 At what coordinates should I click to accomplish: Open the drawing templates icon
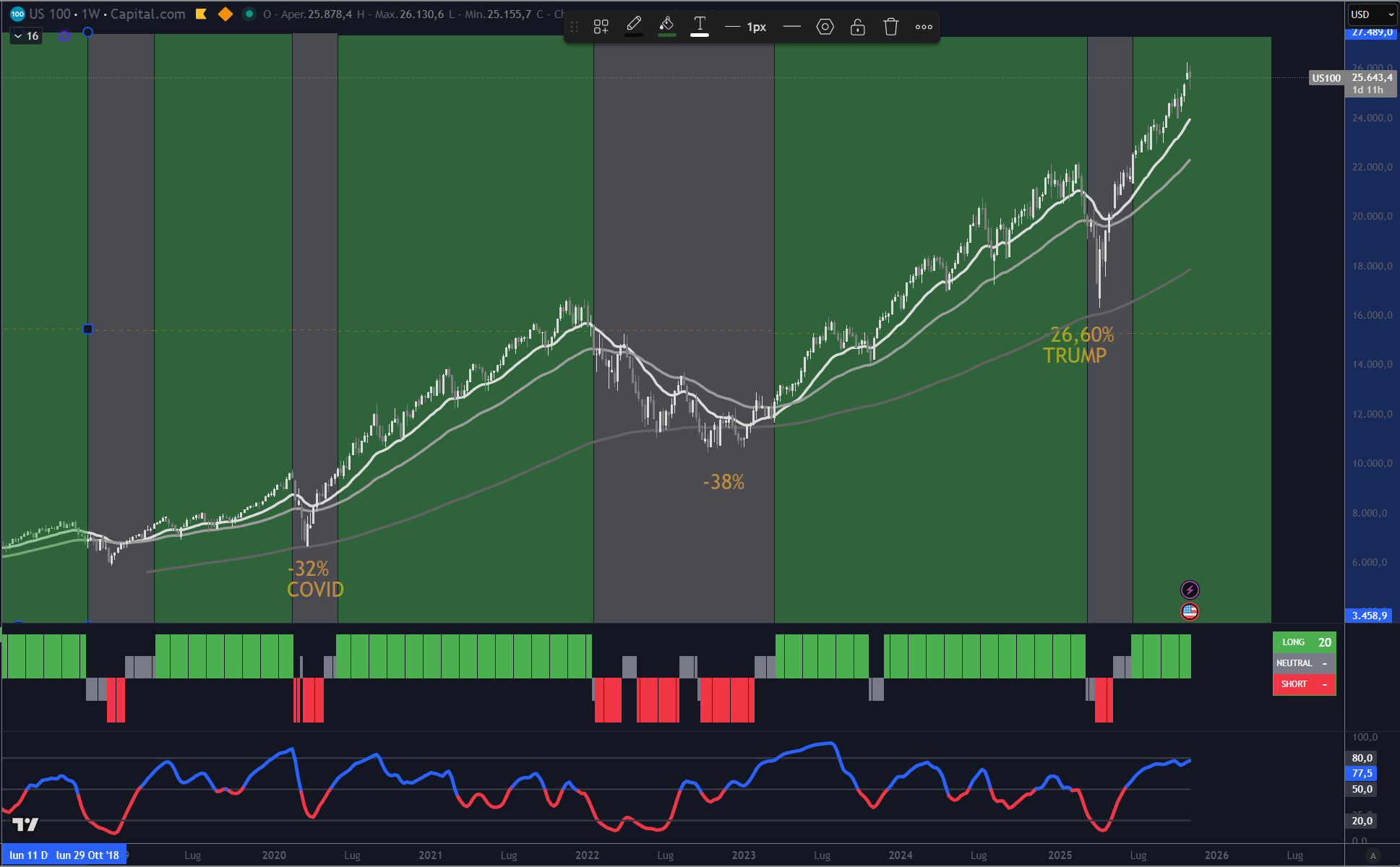tap(601, 27)
